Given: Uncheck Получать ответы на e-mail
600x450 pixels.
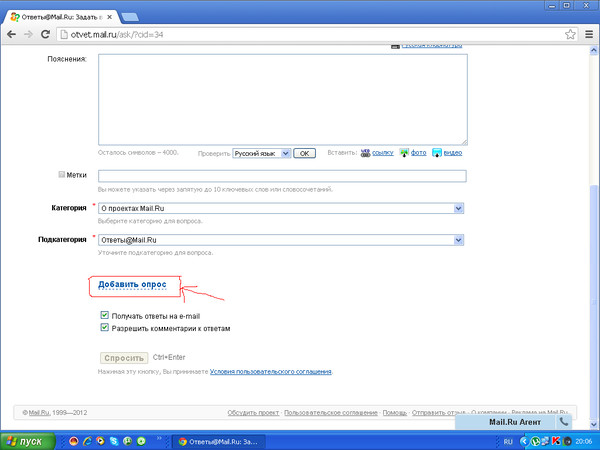Looking at the screenshot, I should point(104,315).
